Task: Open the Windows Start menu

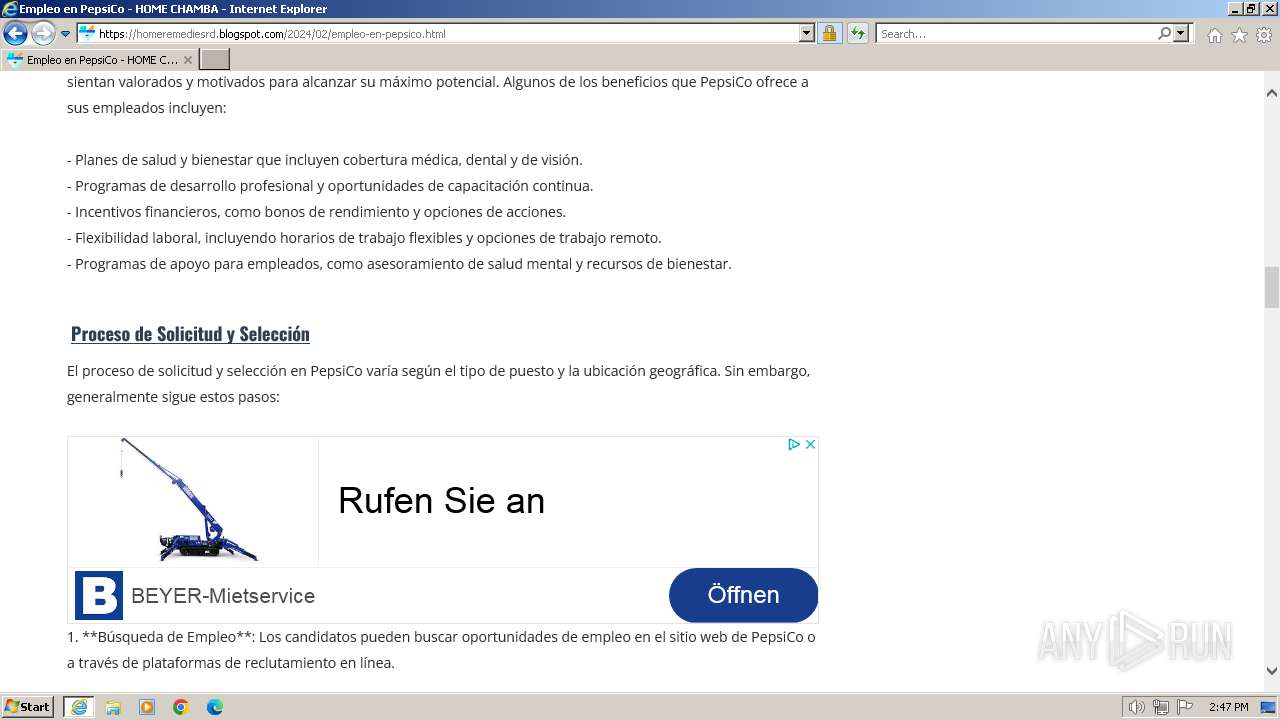Action: pos(28,707)
